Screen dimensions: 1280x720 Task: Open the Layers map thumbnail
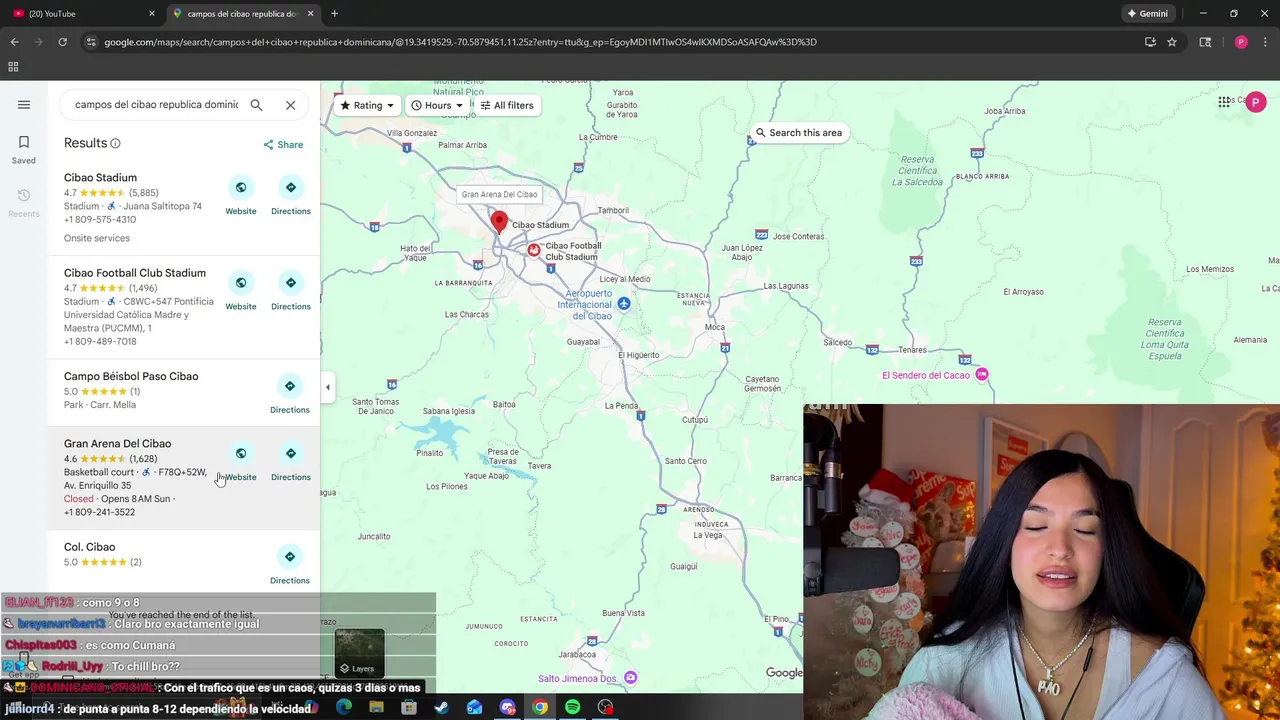(x=360, y=653)
